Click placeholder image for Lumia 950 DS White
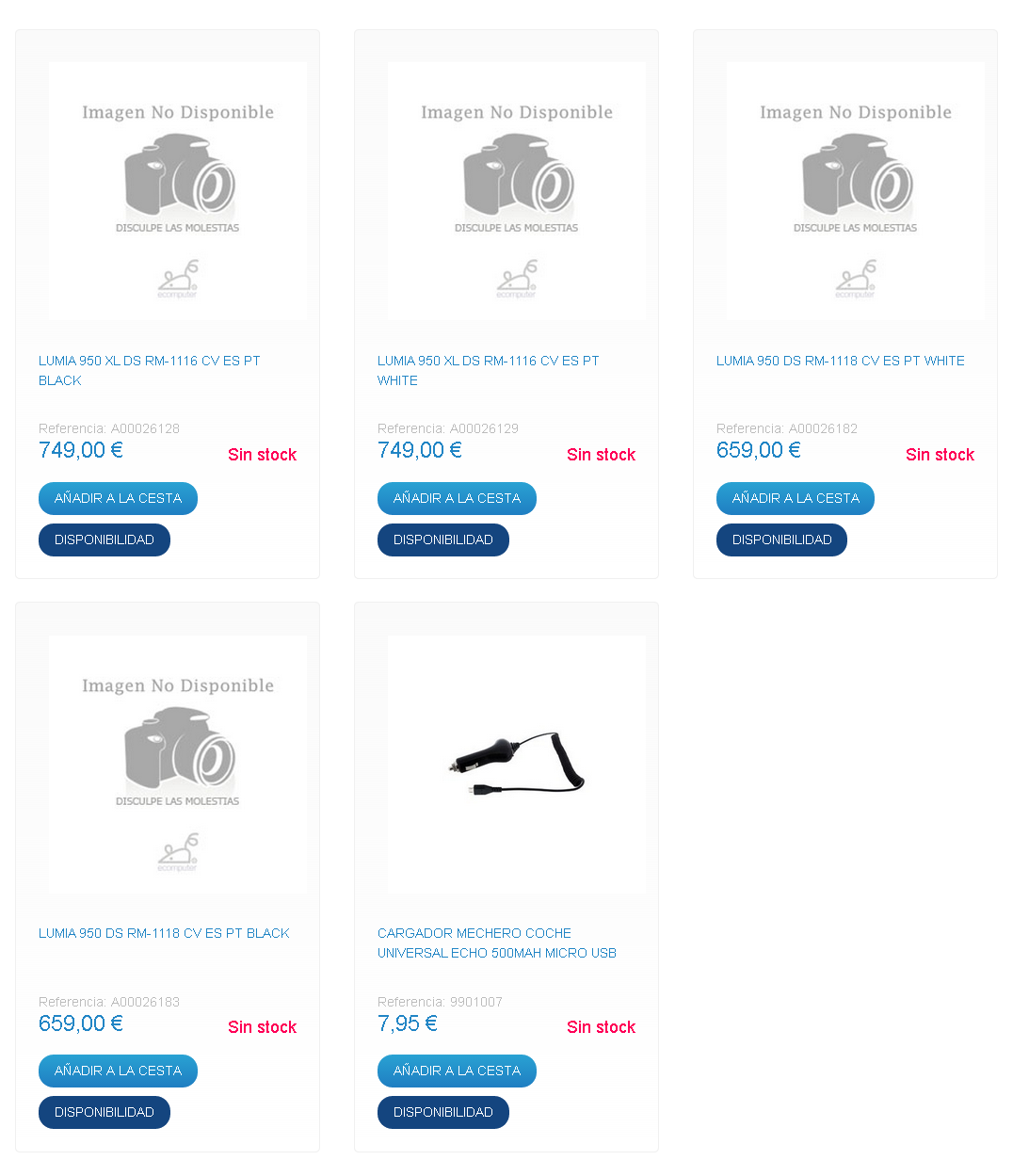 click(855, 191)
